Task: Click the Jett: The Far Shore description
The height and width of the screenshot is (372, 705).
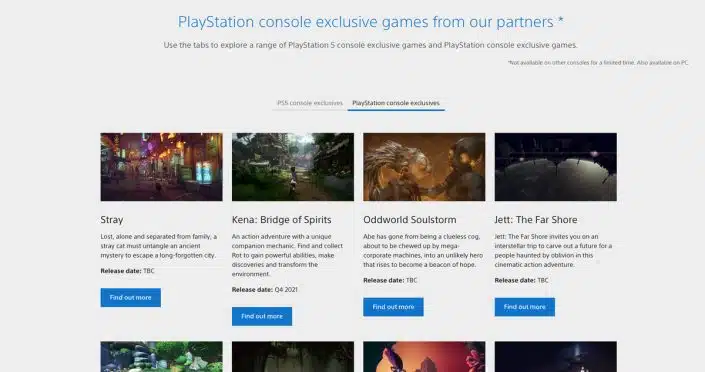Action: [553, 251]
